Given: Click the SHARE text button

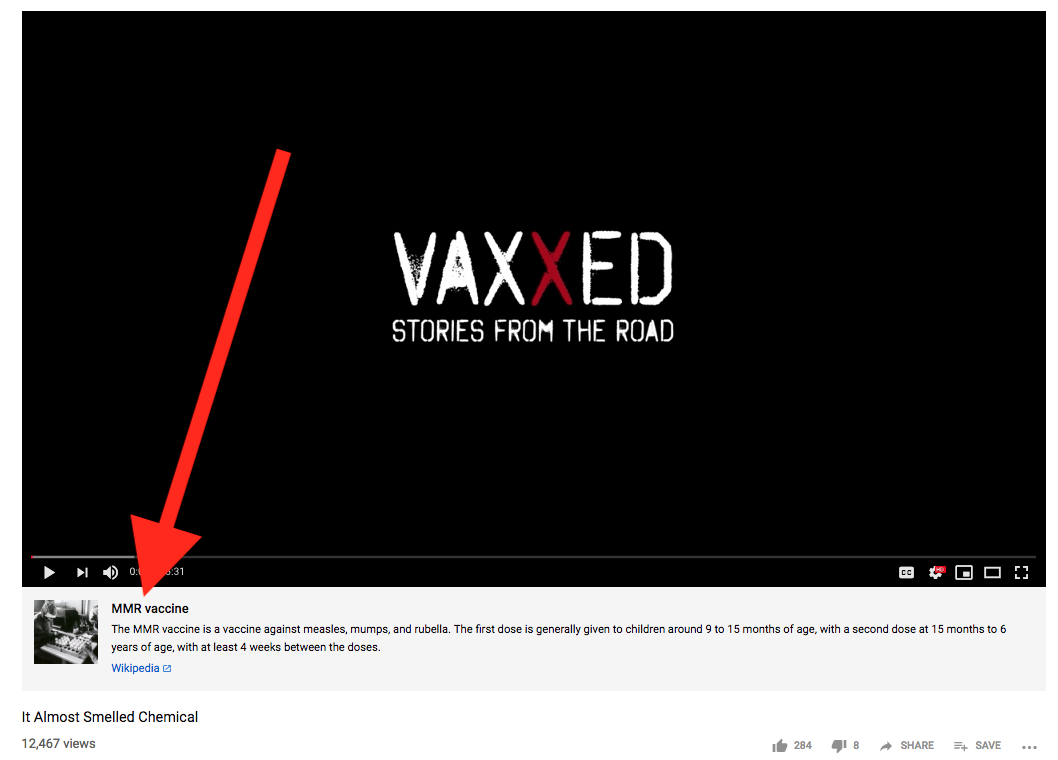Looking at the screenshot, I should click(917, 745).
